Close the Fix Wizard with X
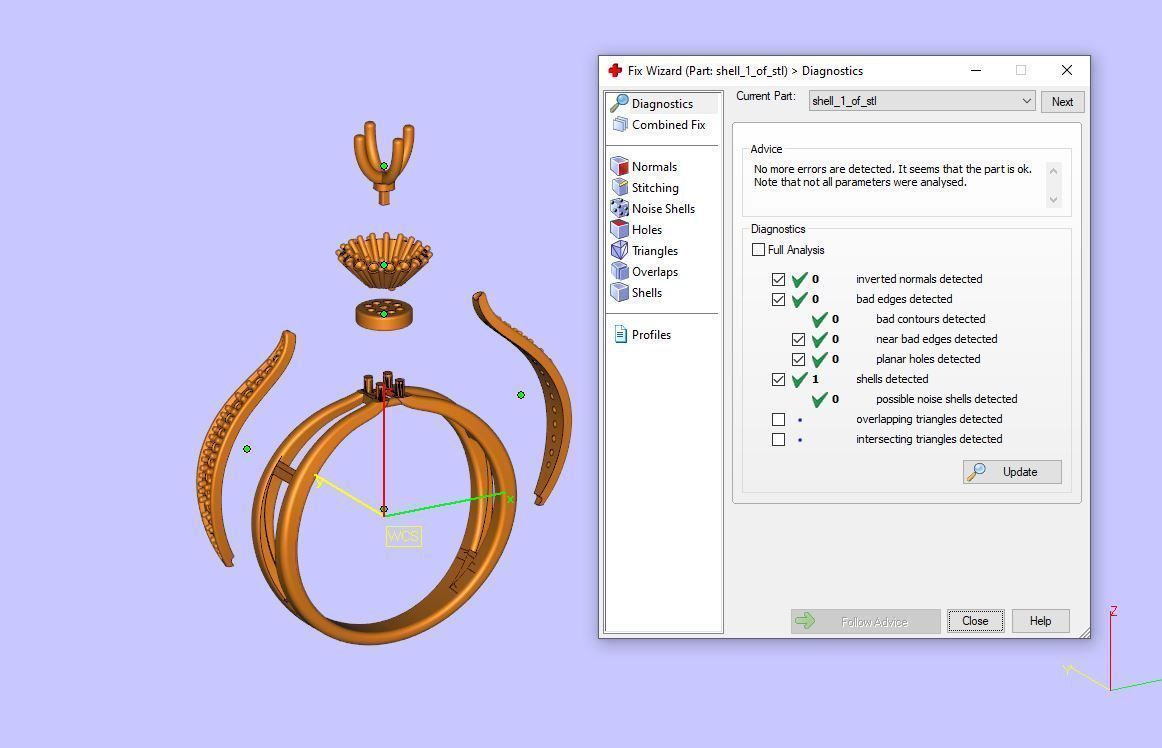This screenshot has height=748, width=1162. click(1066, 70)
